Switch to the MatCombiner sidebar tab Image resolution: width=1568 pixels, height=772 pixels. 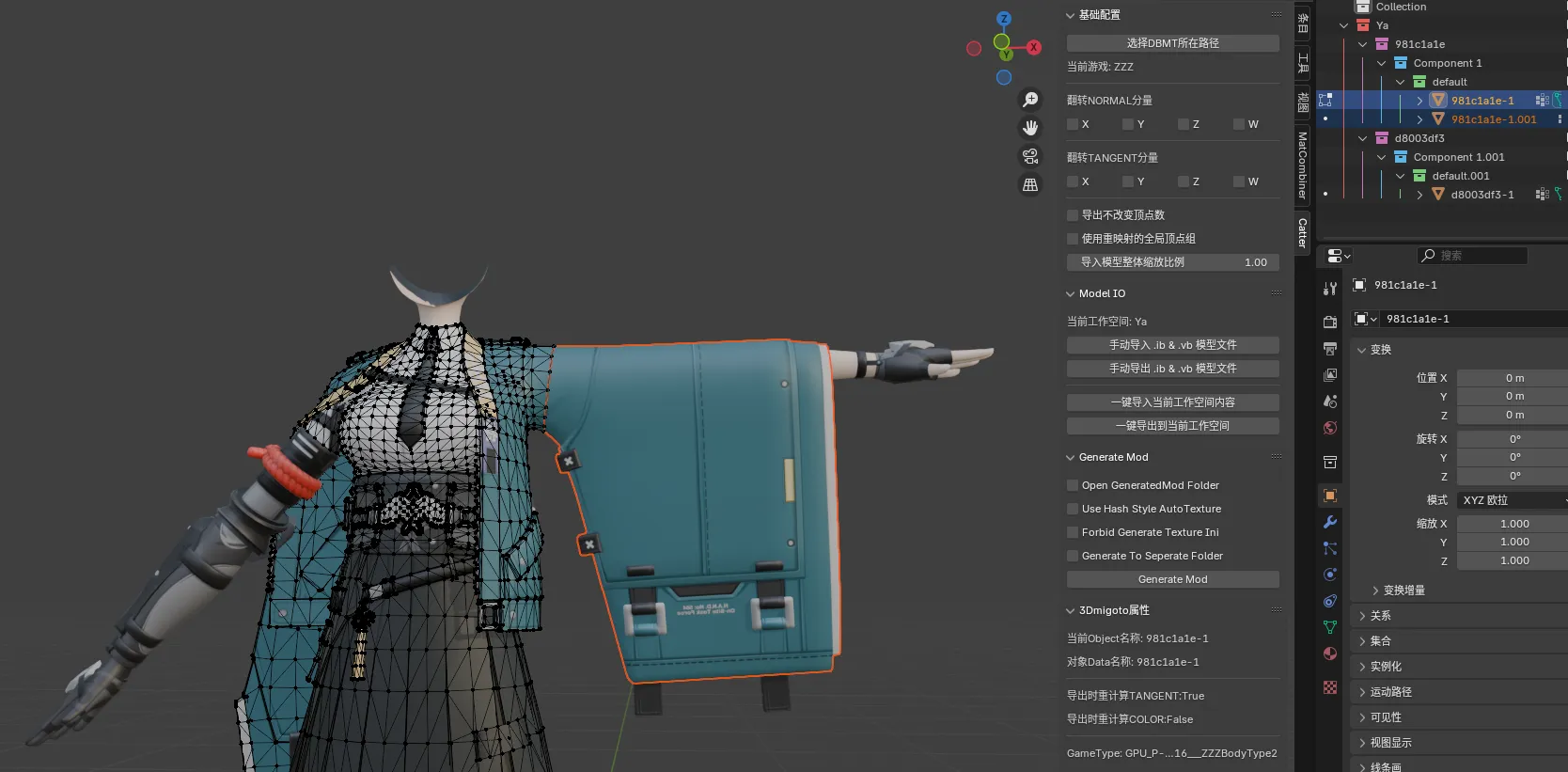pos(1302,164)
